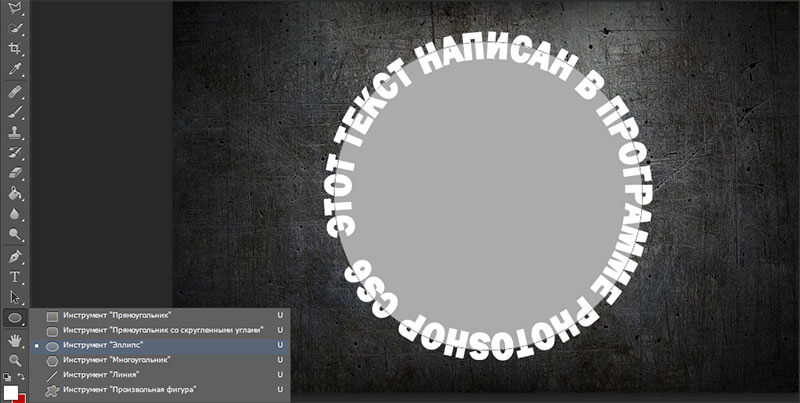Choose Инструмент "Прямоугольник" from flyout
Viewport: 800px width, 403px height.
[x=160, y=316]
